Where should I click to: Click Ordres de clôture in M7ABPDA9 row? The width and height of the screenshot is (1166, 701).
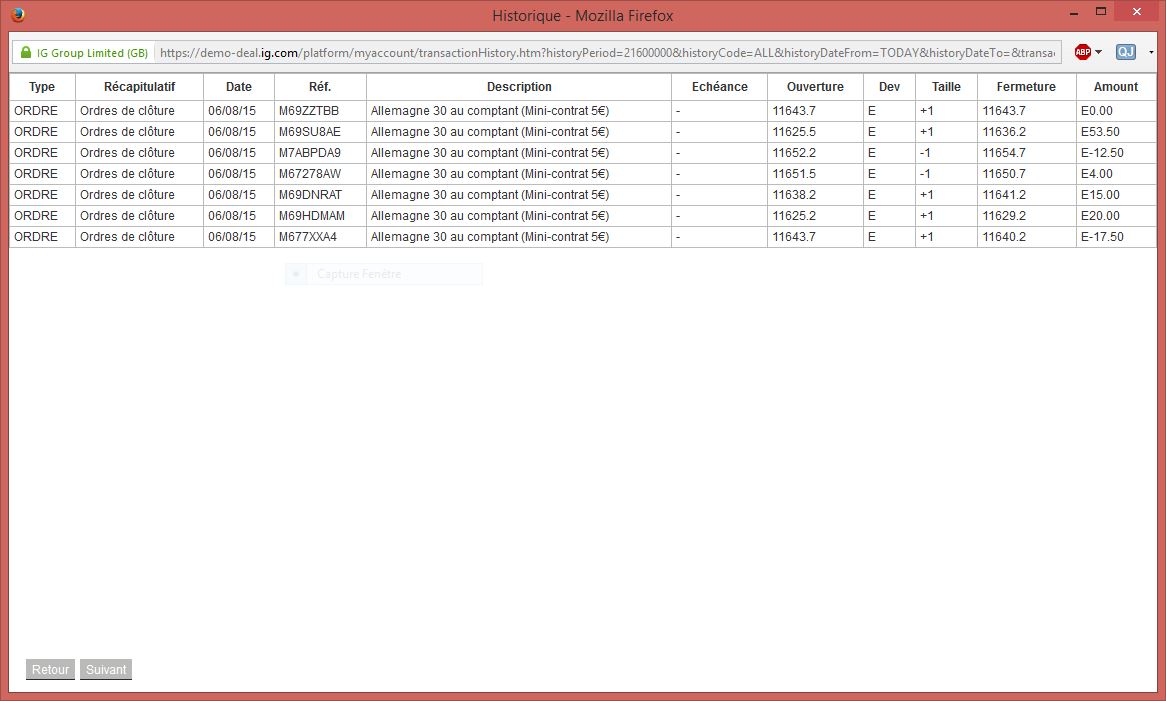click(127, 152)
